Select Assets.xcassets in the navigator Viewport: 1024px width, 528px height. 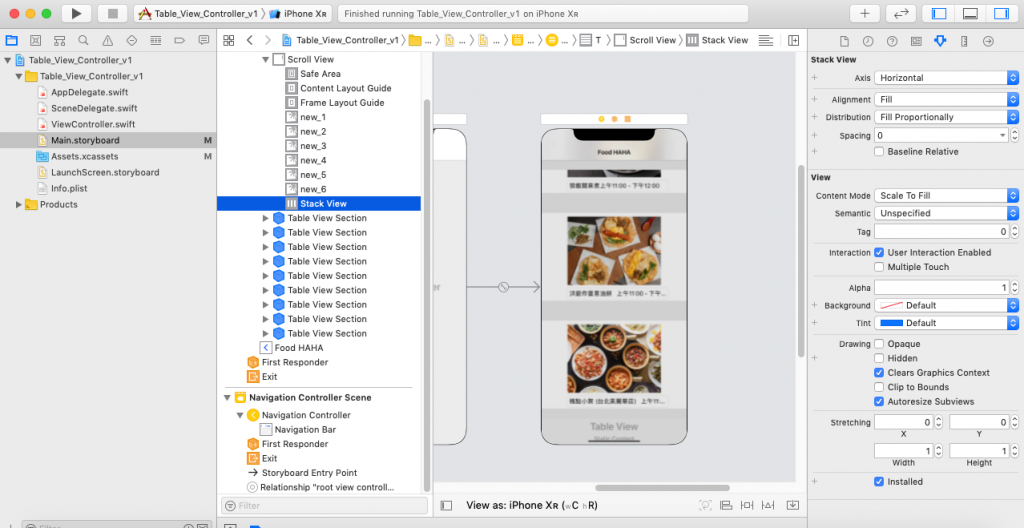(85, 156)
